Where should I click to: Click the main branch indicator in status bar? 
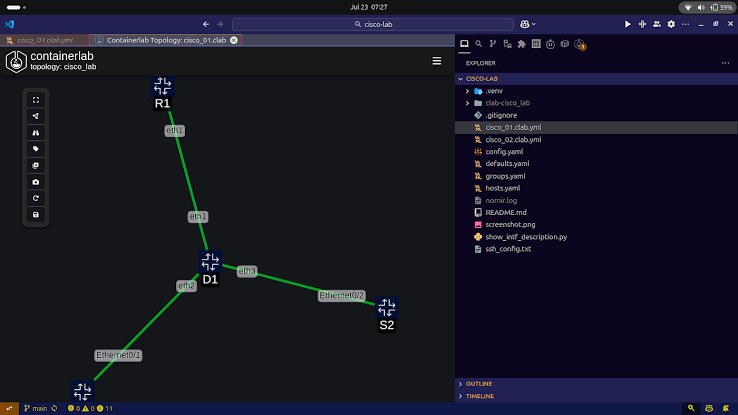[36, 408]
